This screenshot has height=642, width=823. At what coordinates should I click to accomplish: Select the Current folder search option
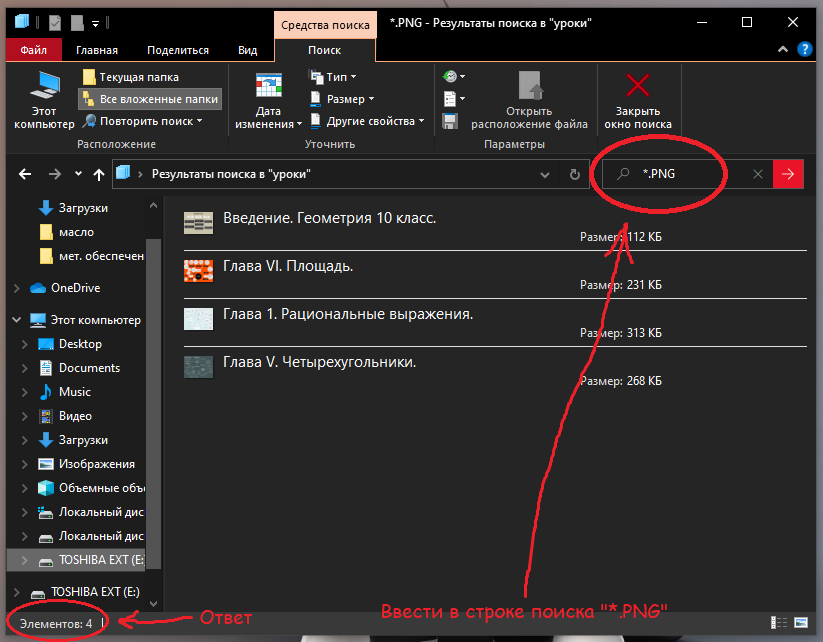point(131,77)
